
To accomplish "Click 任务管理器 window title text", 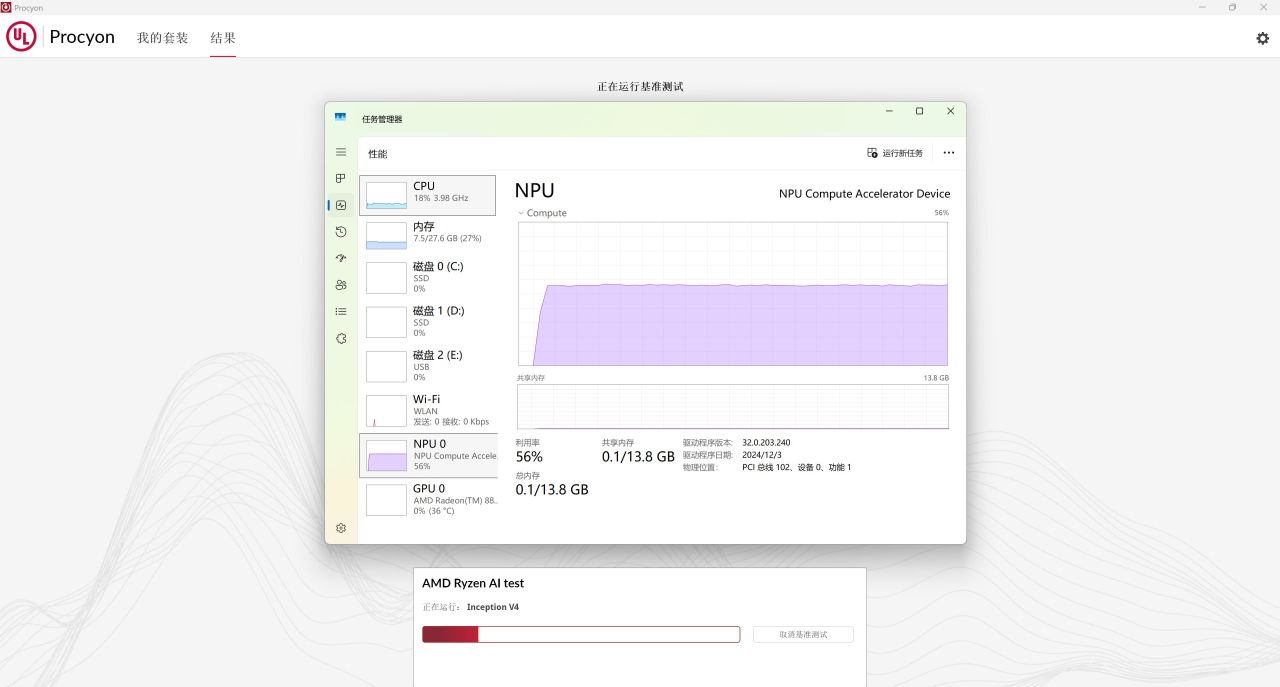I will coord(382,119).
